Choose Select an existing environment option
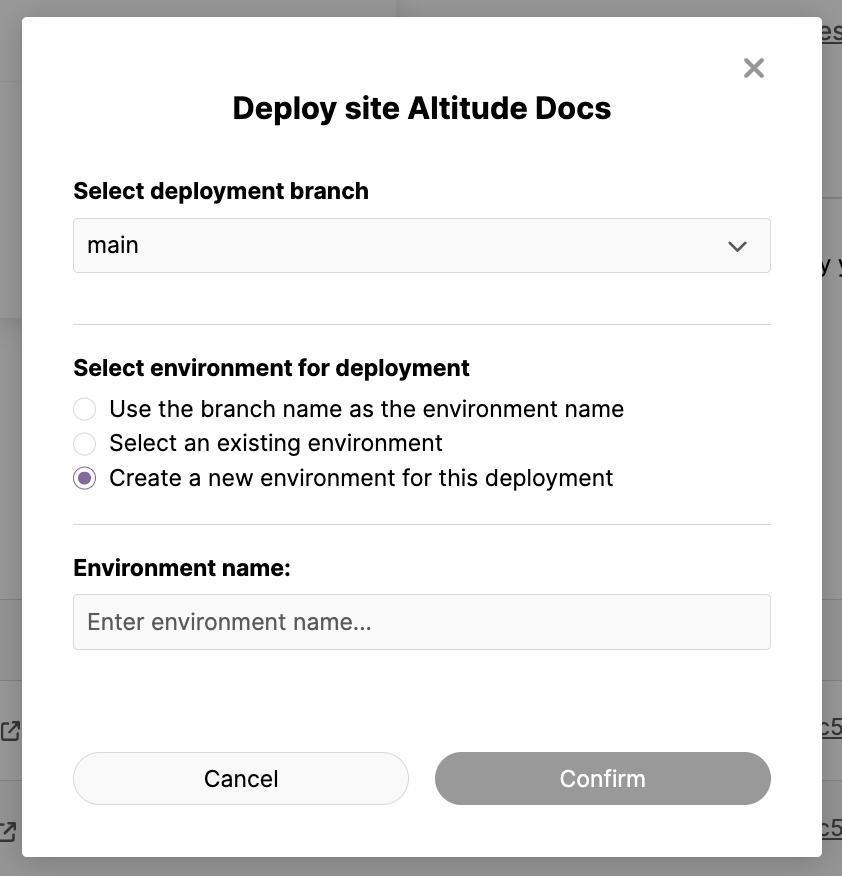Image resolution: width=842 pixels, height=876 pixels. (84, 444)
